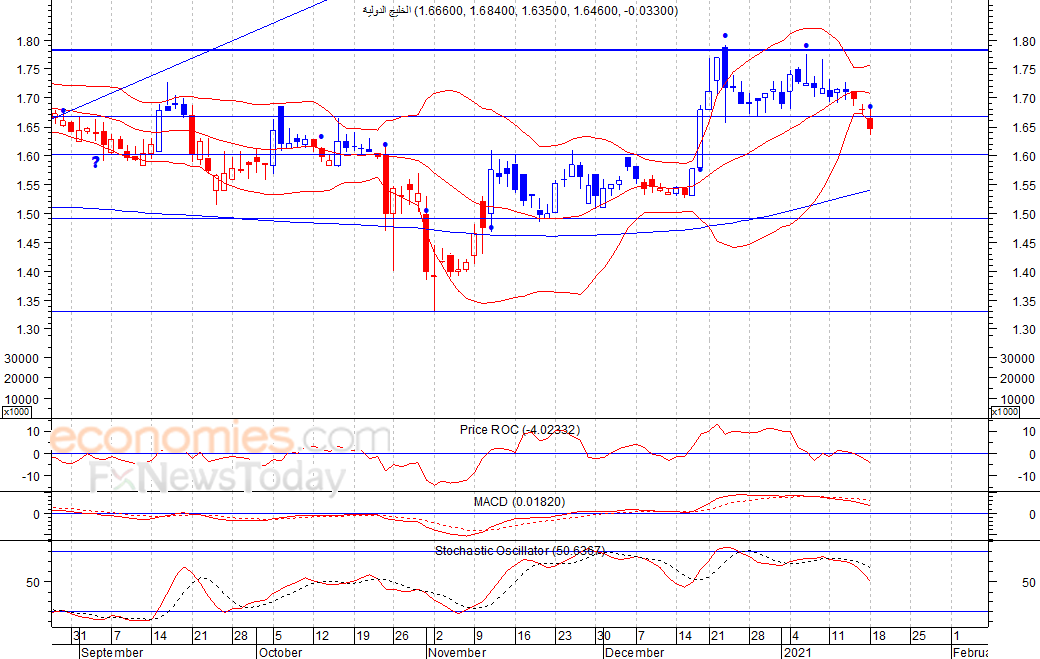Click the 50 stochastic value on right axis

coord(1029,582)
